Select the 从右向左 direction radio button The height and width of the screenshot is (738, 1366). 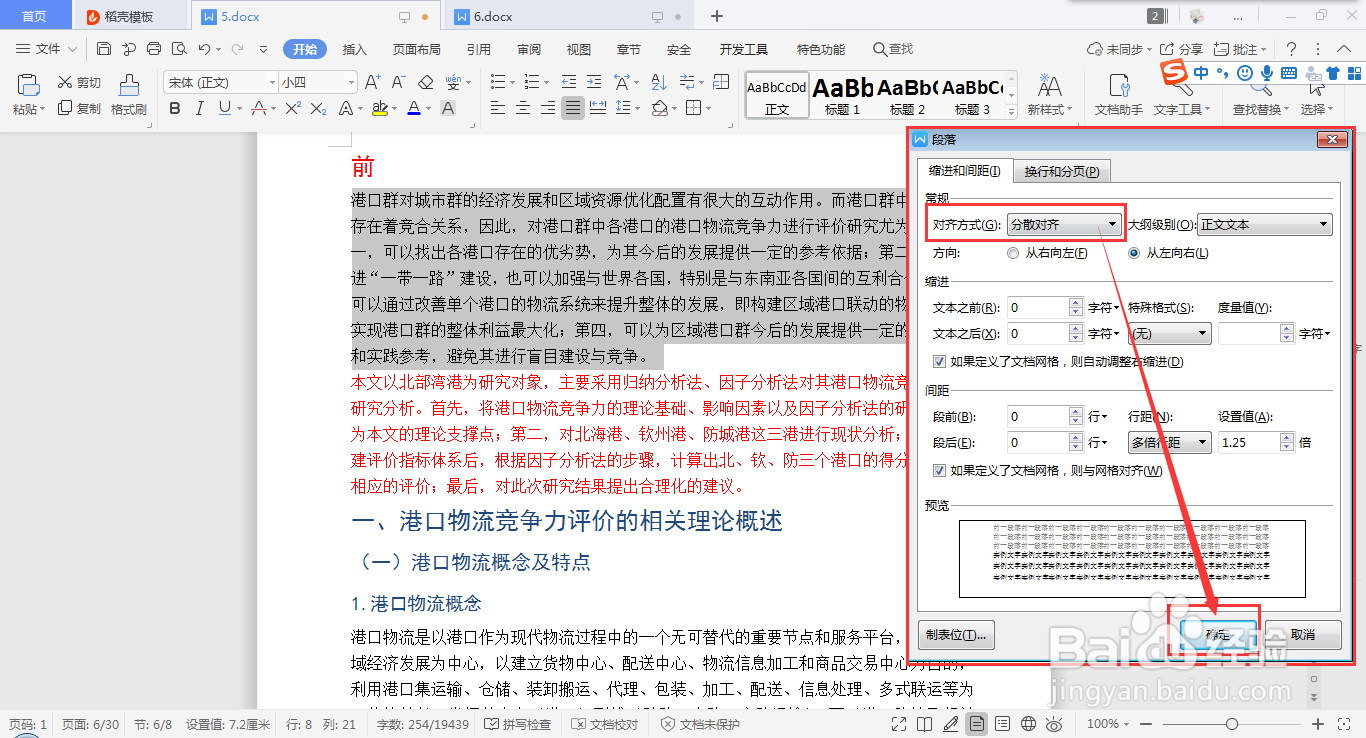[1012, 252]
